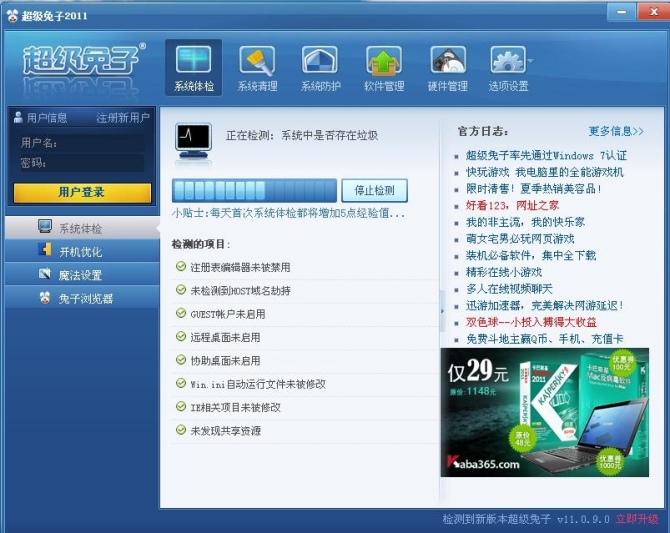The width and height of the screenshot is (670, 533).
Task: Click the 用户登录 yellow button
Action: 82,192
